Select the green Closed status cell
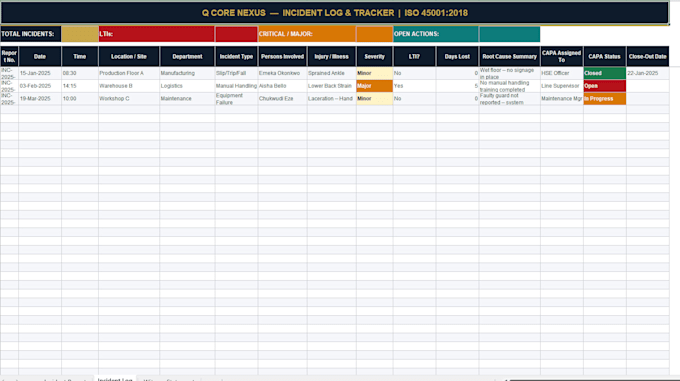This screenshot has width=680, height=381. point(605,73)
